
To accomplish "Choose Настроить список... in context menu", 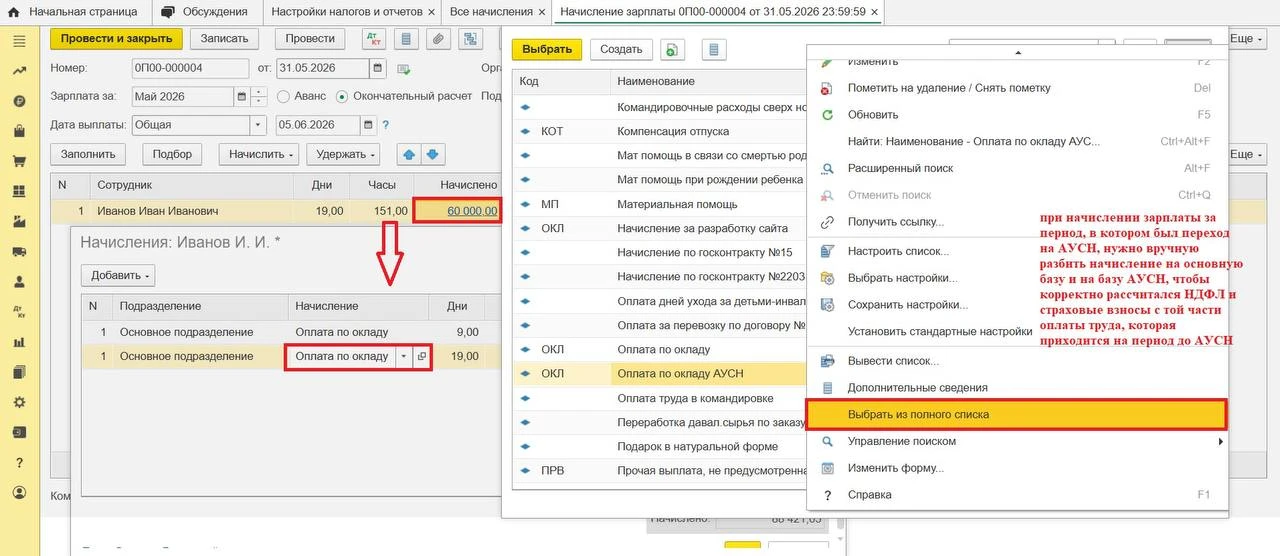I will pyautogui.click(x=1016, y=251).
